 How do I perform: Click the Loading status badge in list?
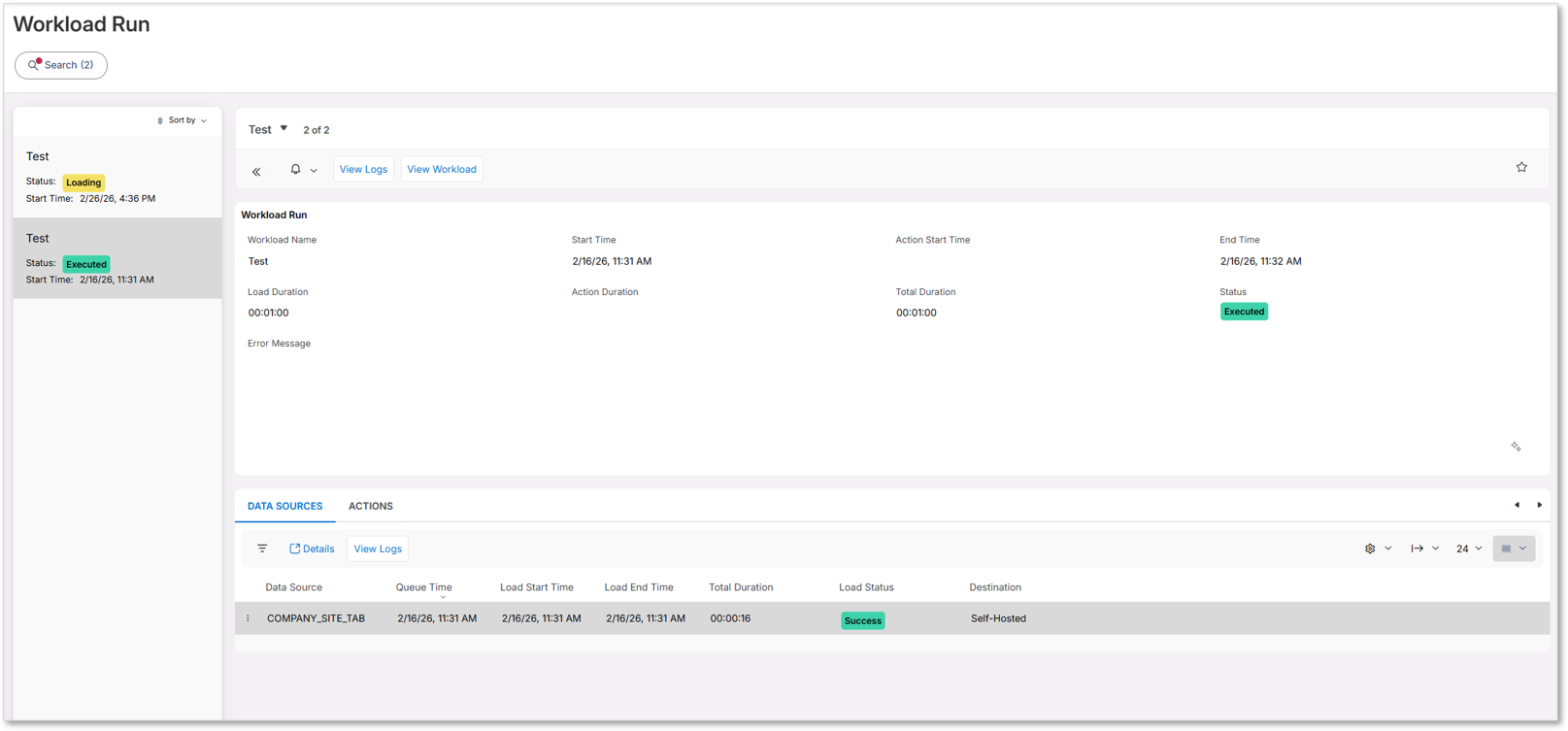pos(83,183)
